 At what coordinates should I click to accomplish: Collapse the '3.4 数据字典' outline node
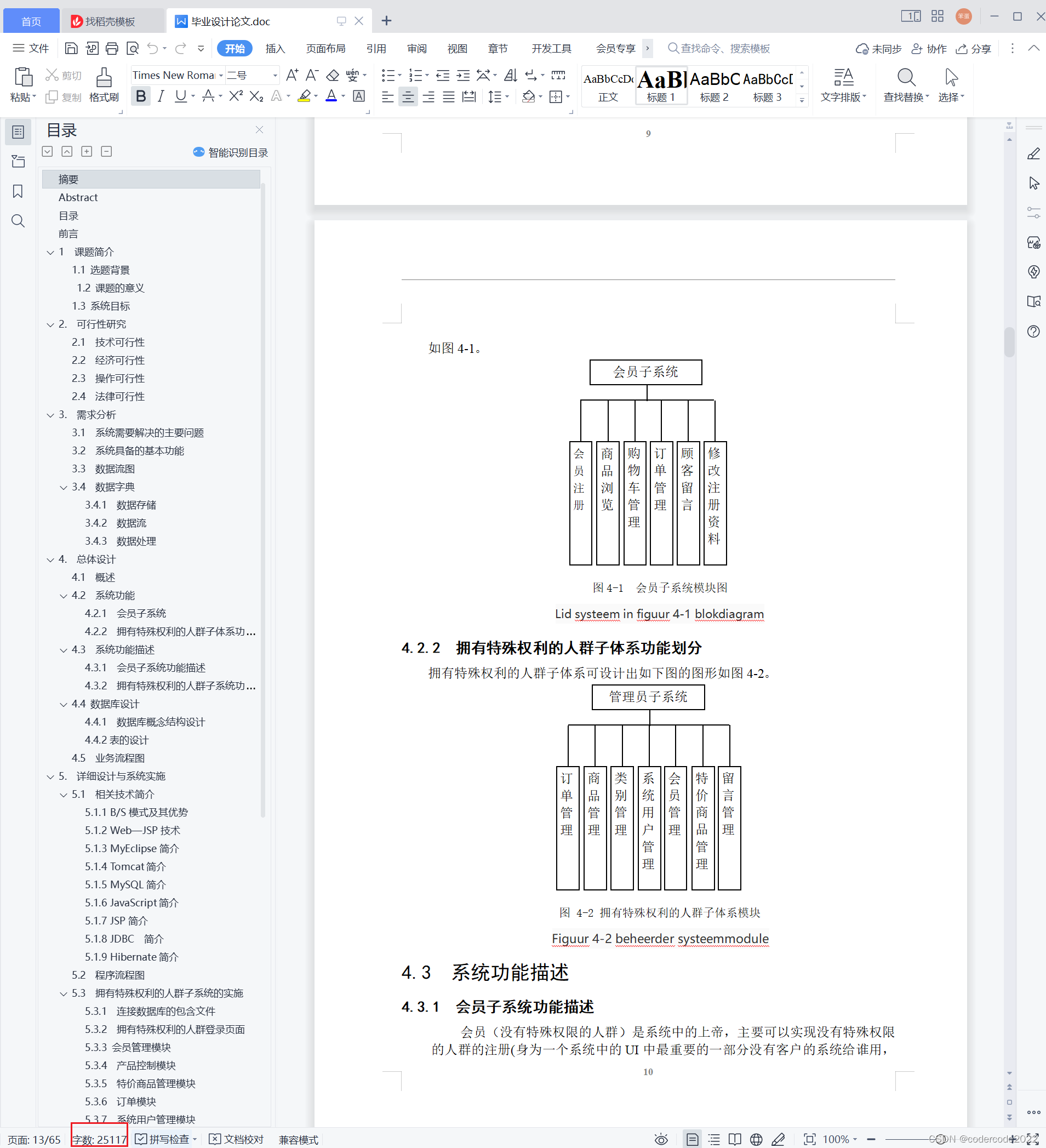63,488
